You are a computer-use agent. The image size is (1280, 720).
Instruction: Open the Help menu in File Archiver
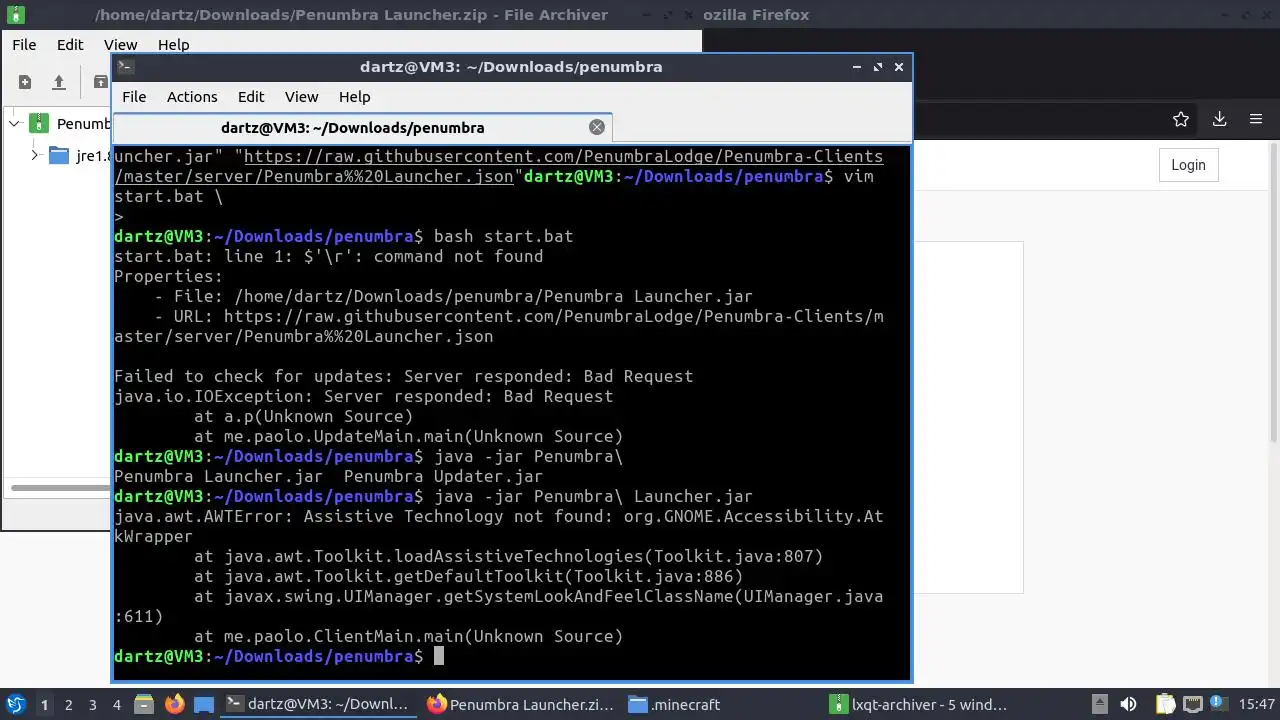[173, 45]
